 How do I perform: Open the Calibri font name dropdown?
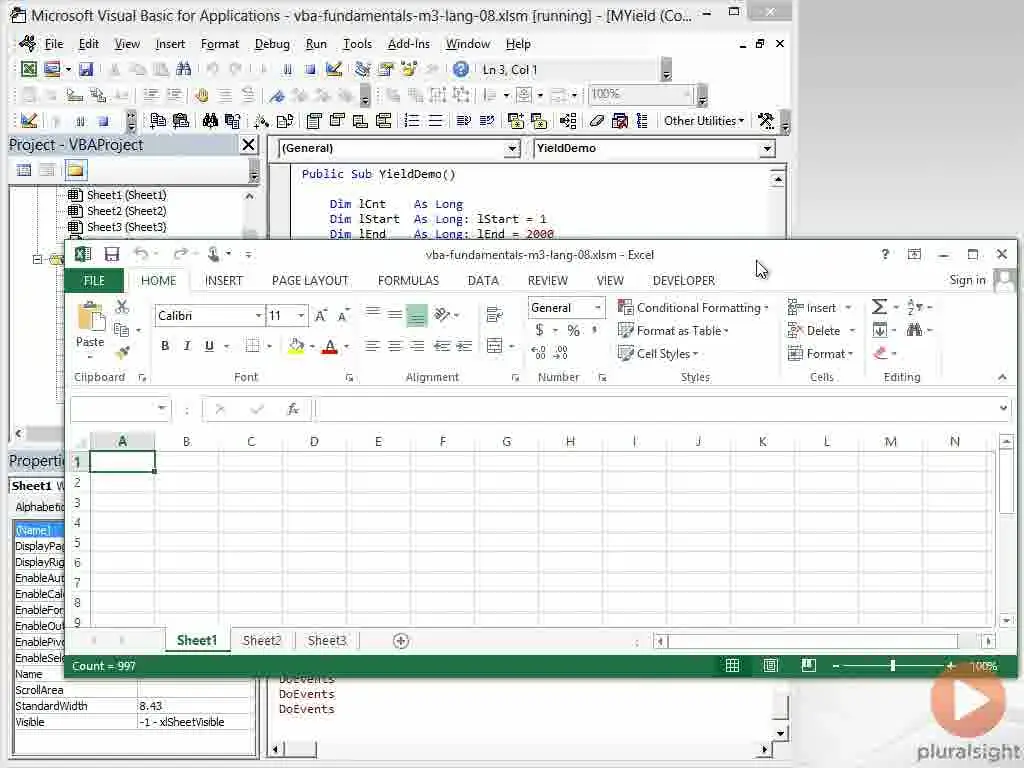(x=259, y=316)
